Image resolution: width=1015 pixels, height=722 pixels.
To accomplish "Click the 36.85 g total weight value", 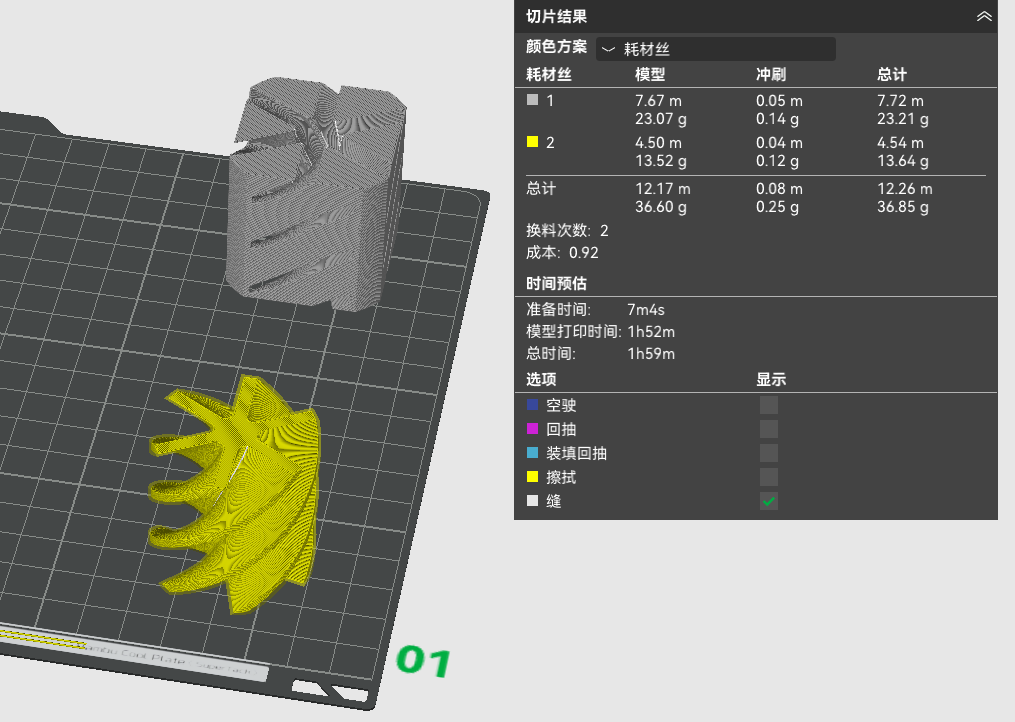I will pyautogui.click(x=903, y=207).
